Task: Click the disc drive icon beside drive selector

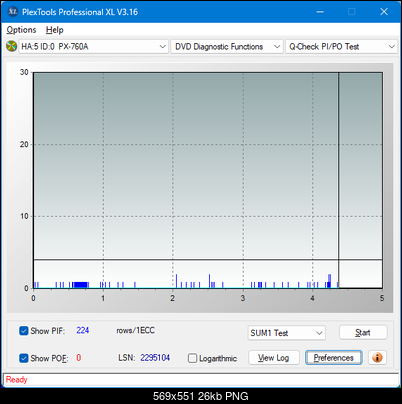Action: point(11,46)
